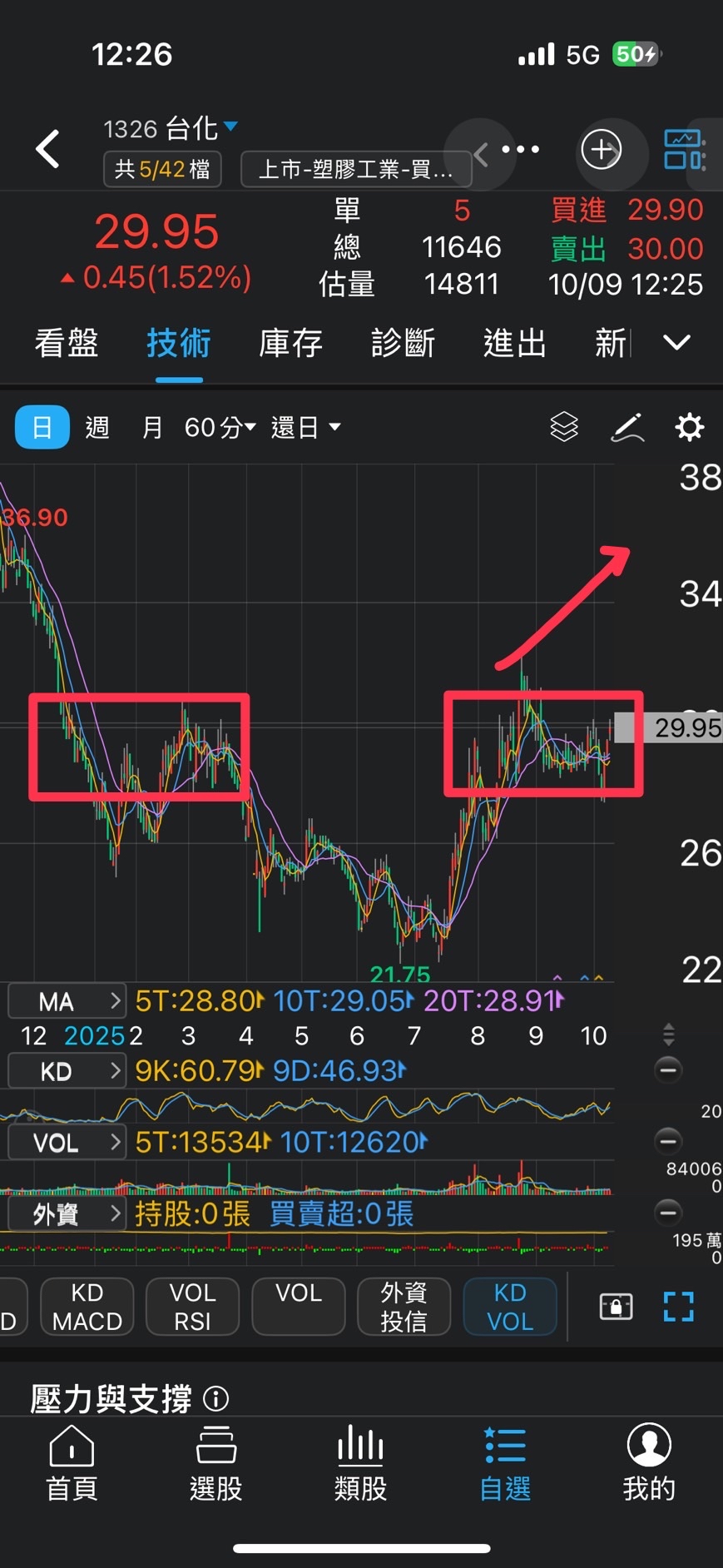This screenshot has height=1568, width=723.
Task: Switch to 新 tab
Action: tap(611, 343)
